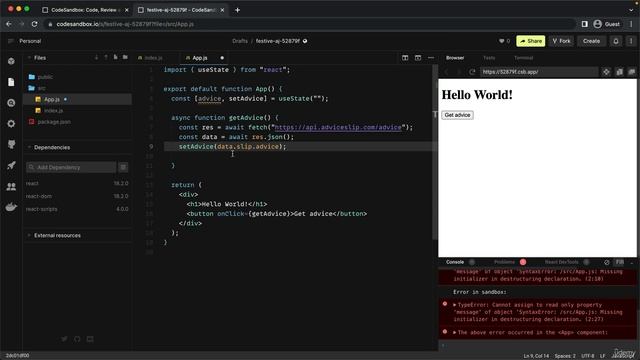This screenshot has height=360, width=640.
Task: Expand 'The above error occurred' console entry
Action: [455, 332]
